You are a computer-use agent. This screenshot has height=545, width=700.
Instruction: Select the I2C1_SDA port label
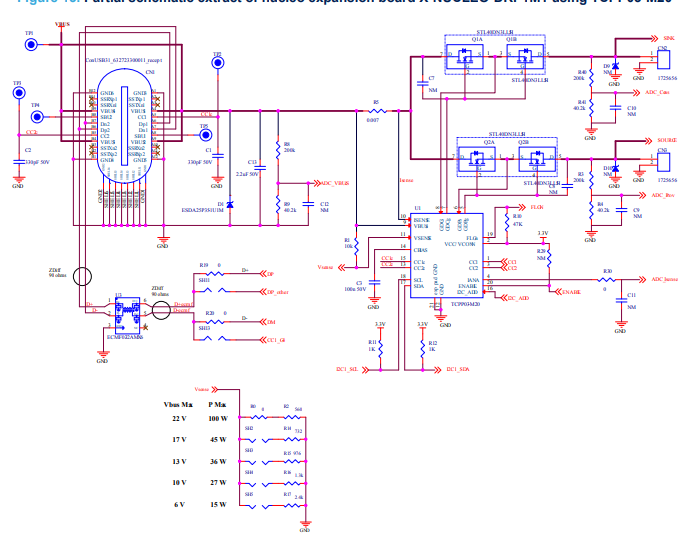tap(458, 370)
